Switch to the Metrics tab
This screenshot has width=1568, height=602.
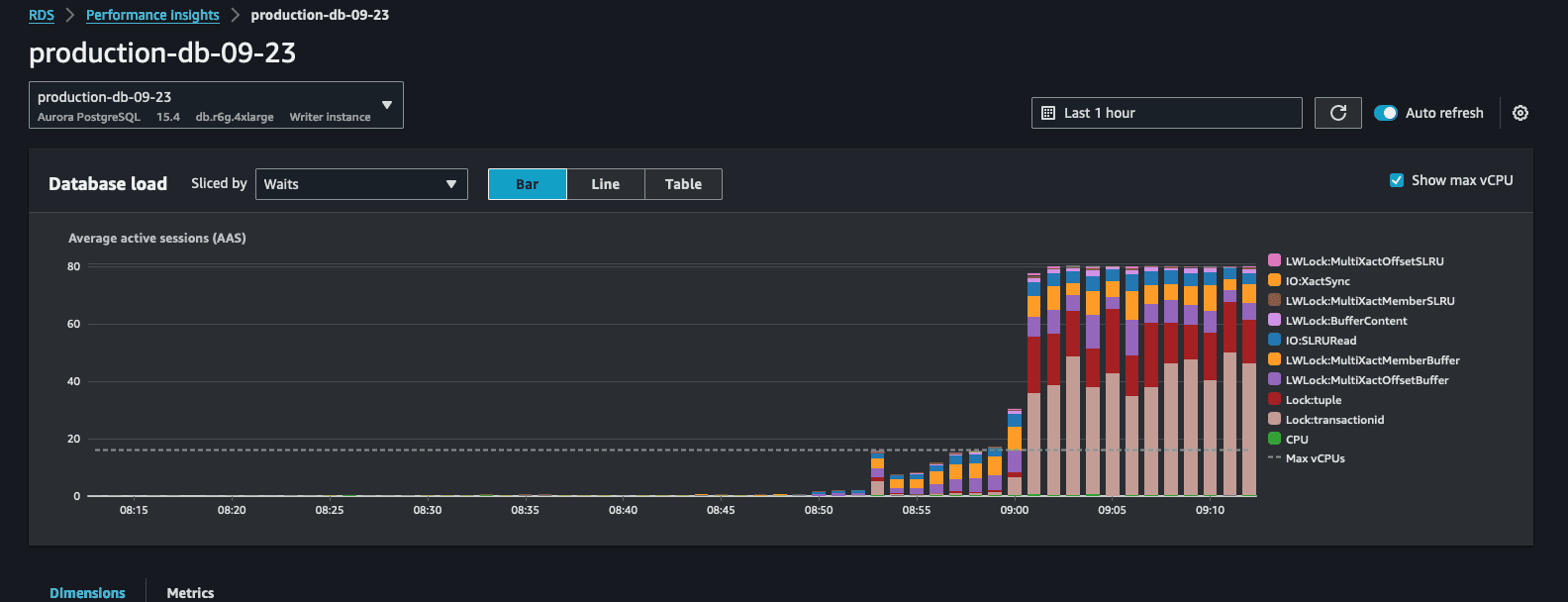click(190, 592)
